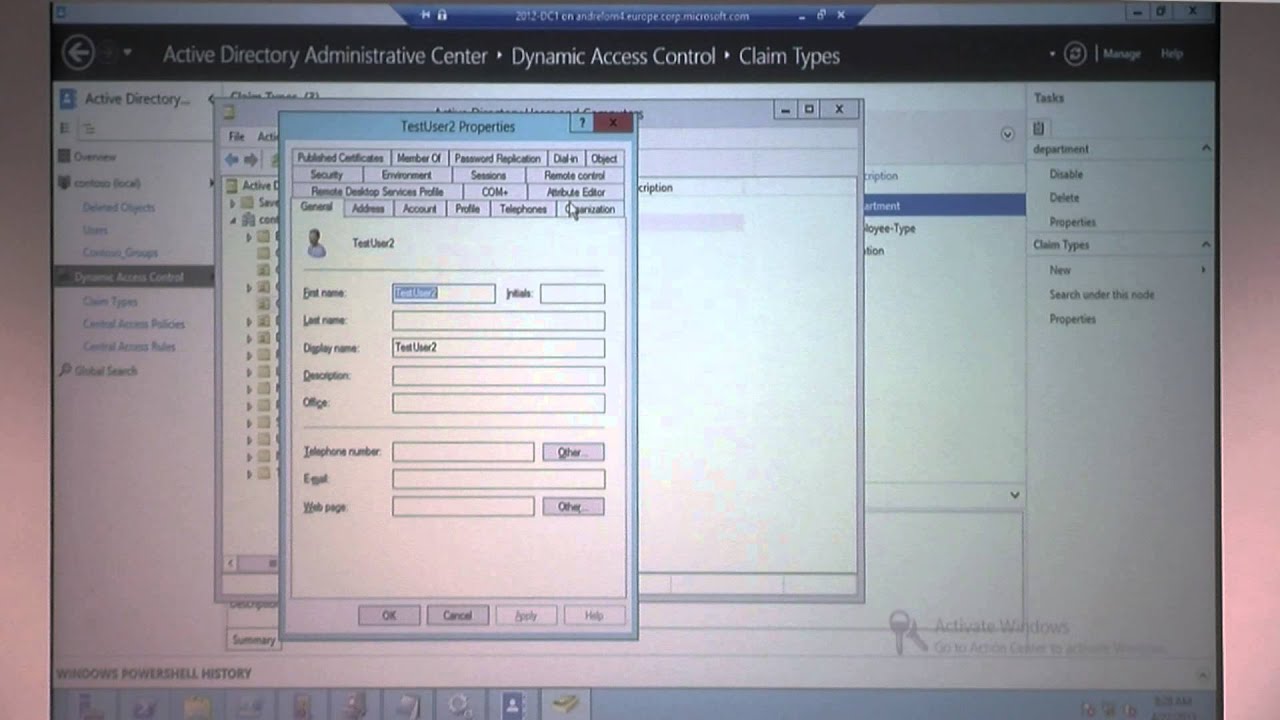Image resolution: width=1280 pixels, height=720 pixels.
Task: Open the TestUser2 Properties help question mark
Action: (x=581, y=123)
